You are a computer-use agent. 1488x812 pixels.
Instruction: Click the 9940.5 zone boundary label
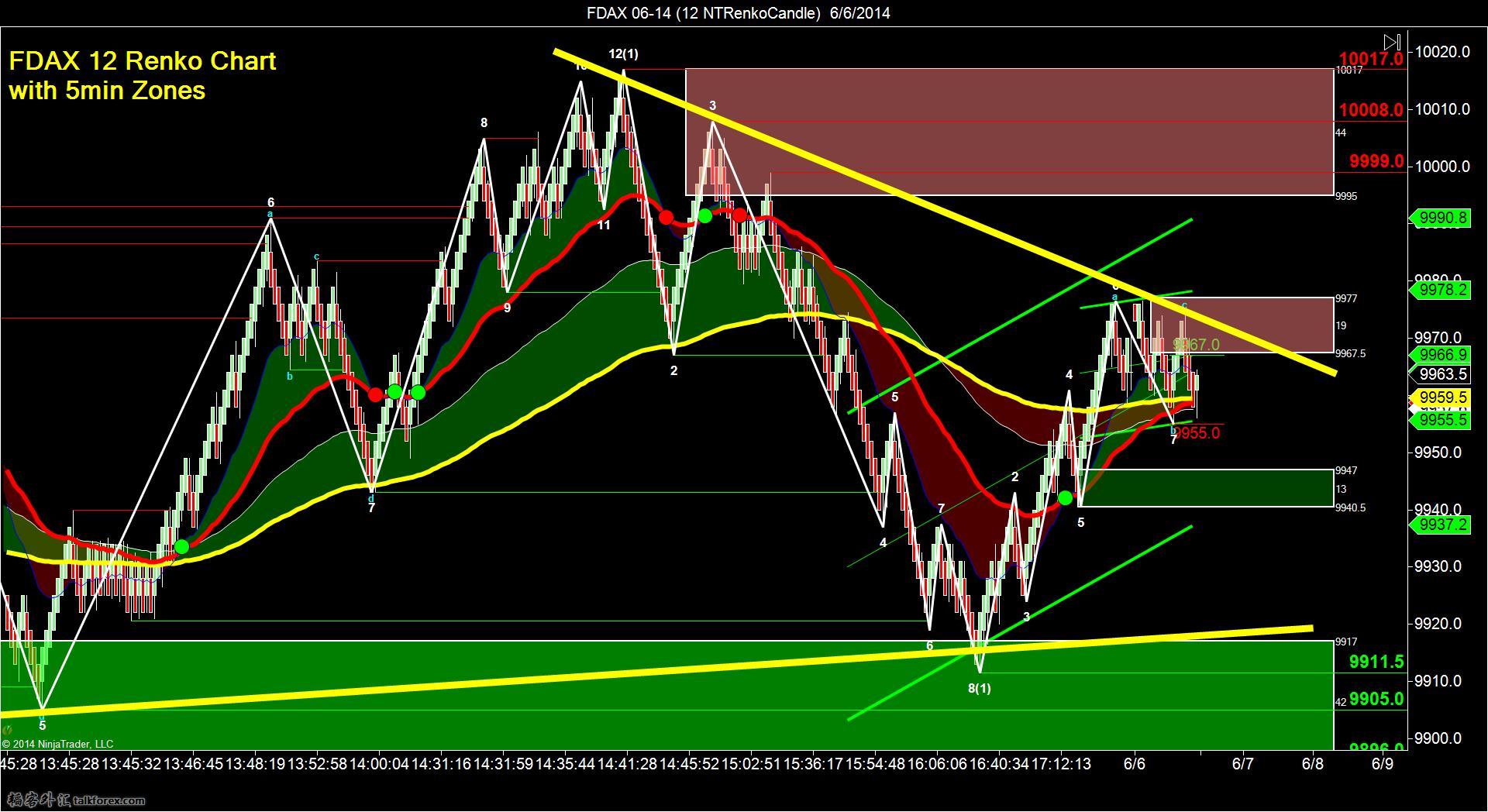(1350, 507)
